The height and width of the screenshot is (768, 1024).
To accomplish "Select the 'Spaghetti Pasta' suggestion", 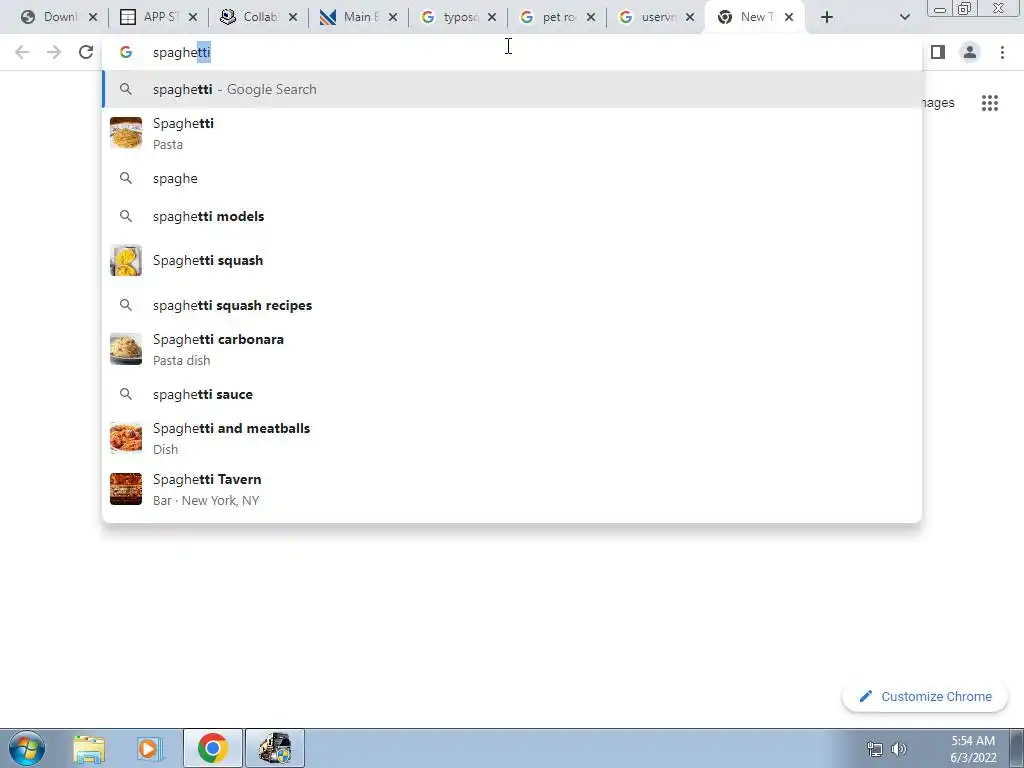I will tap(512, 133).
